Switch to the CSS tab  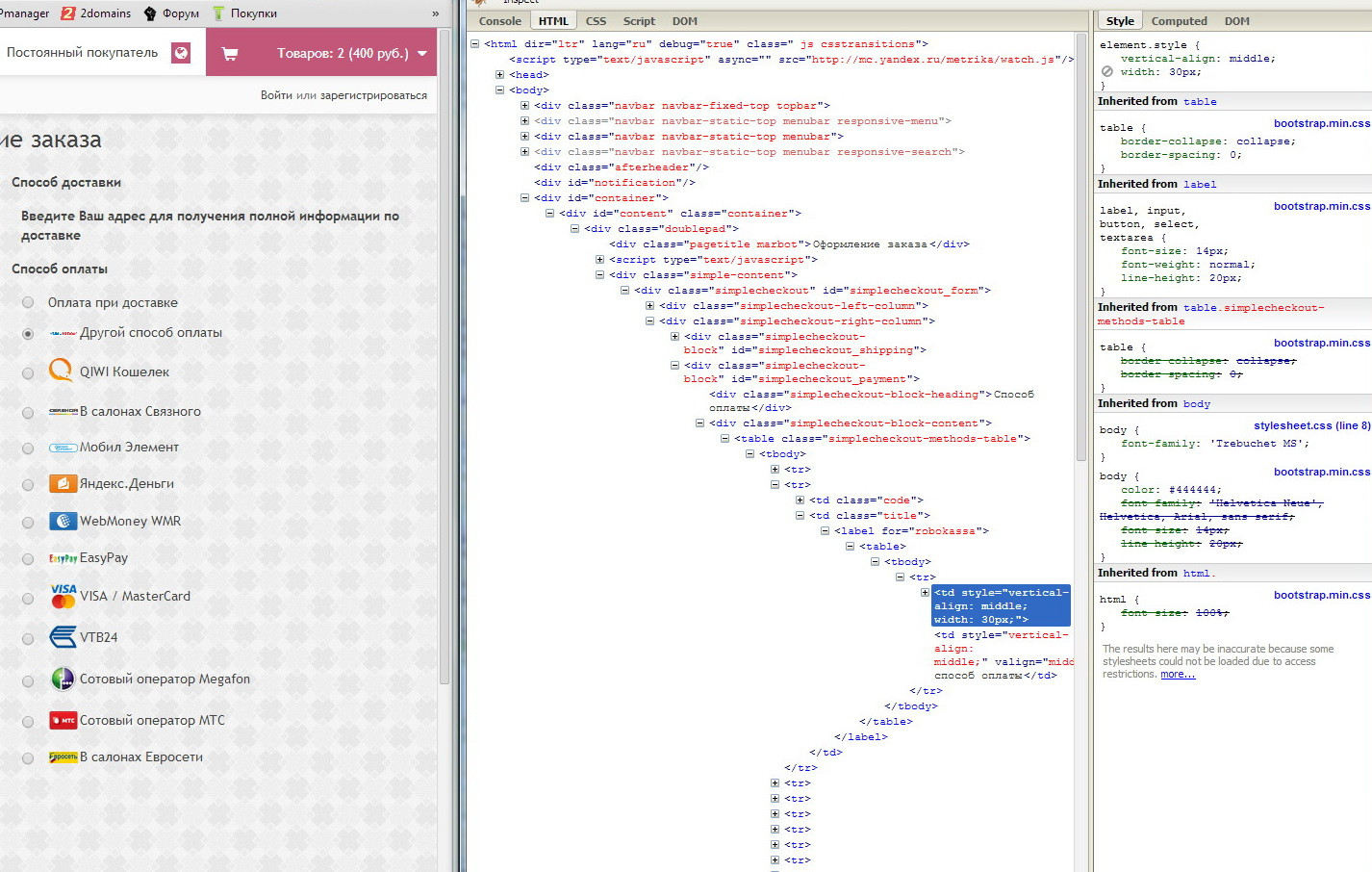pyautogui.click(x=596, y=21)
